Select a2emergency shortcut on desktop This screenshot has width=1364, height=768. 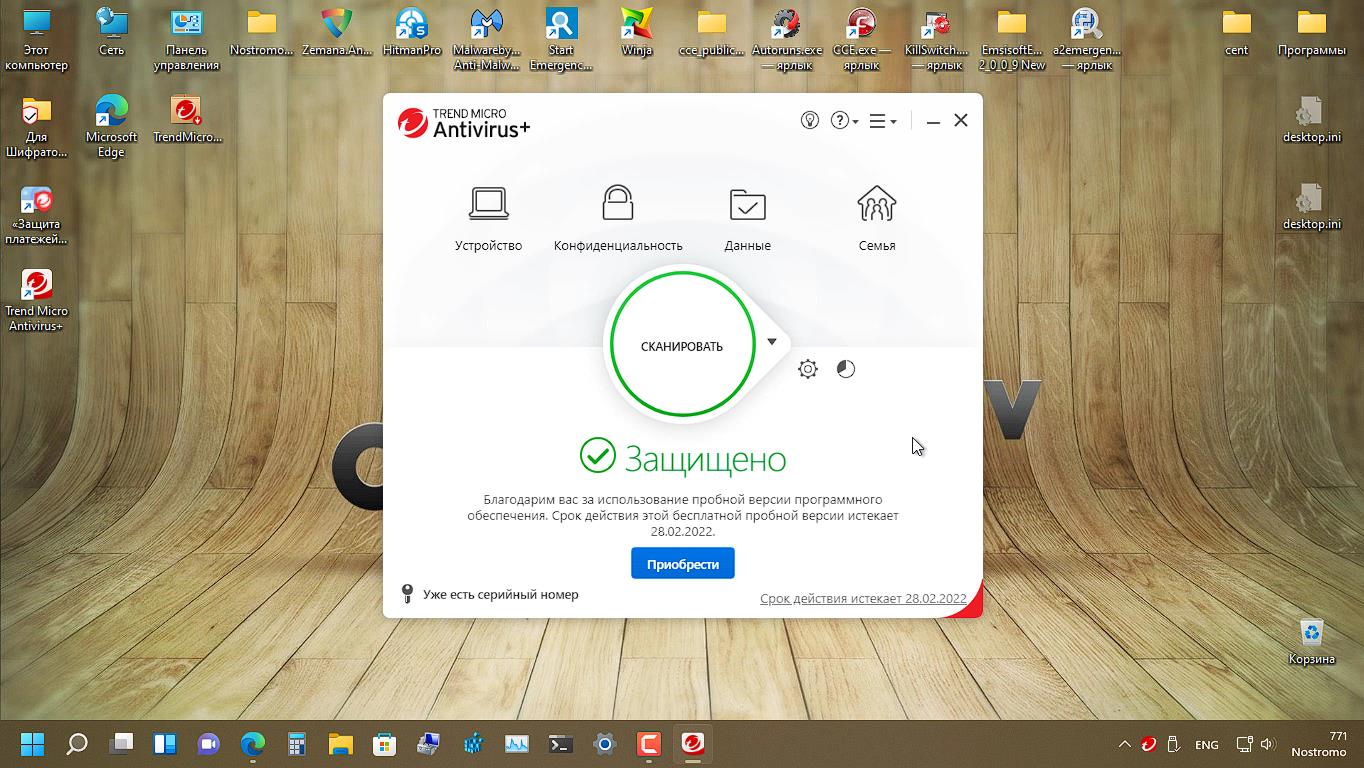coord(1086,40)
